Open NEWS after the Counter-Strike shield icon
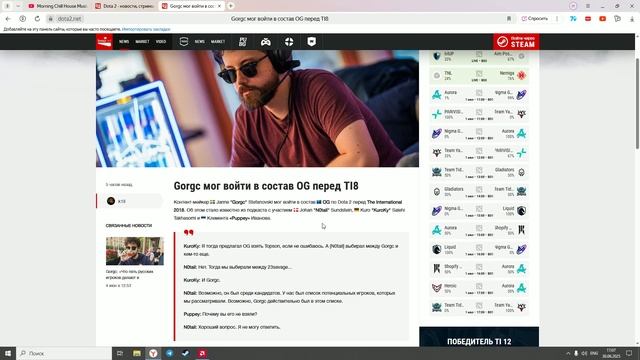Viewport: 640px width, 360px height. pos(200,42)
